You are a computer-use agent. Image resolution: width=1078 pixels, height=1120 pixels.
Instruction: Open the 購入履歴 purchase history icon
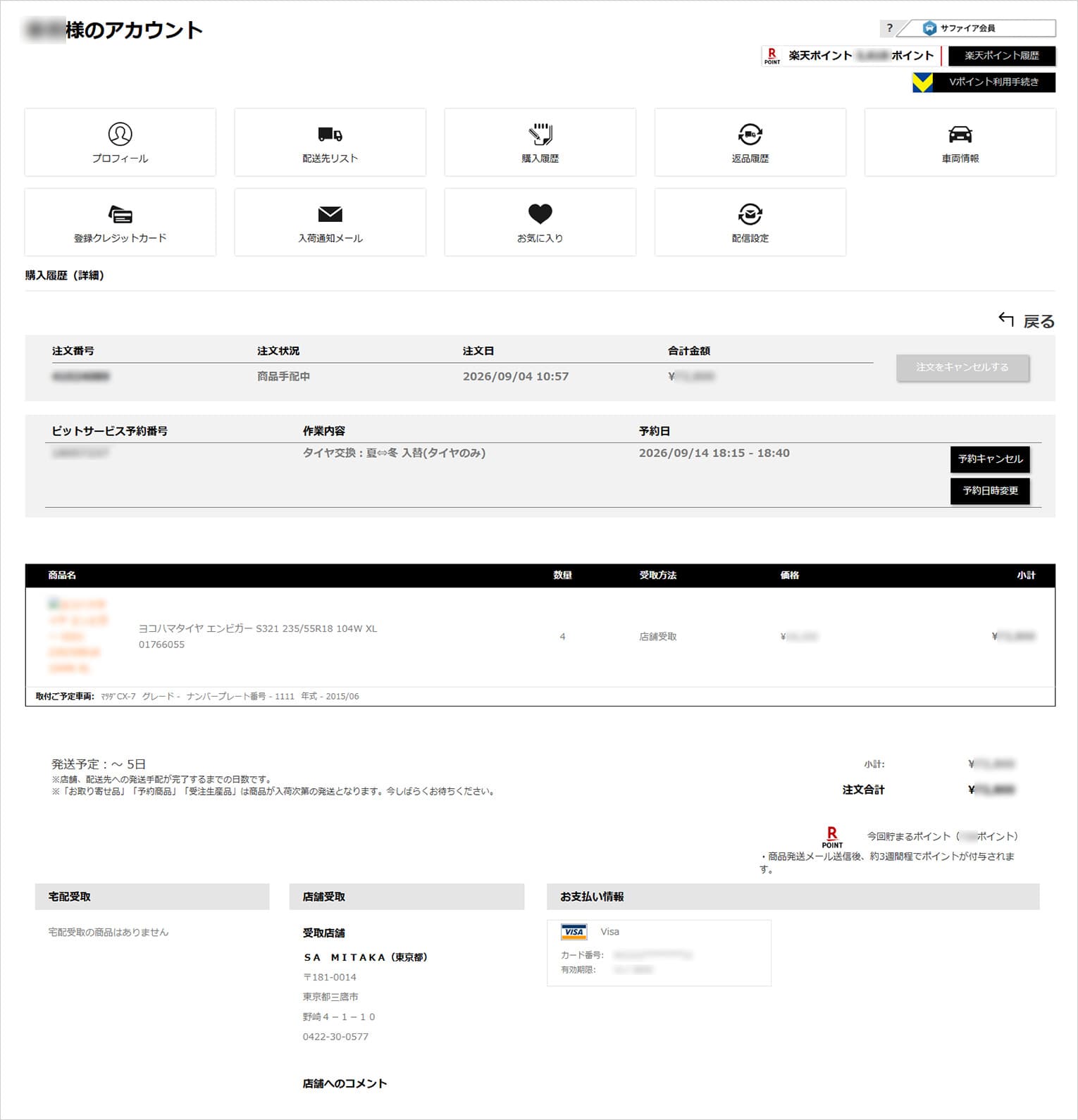pos(540,142)
